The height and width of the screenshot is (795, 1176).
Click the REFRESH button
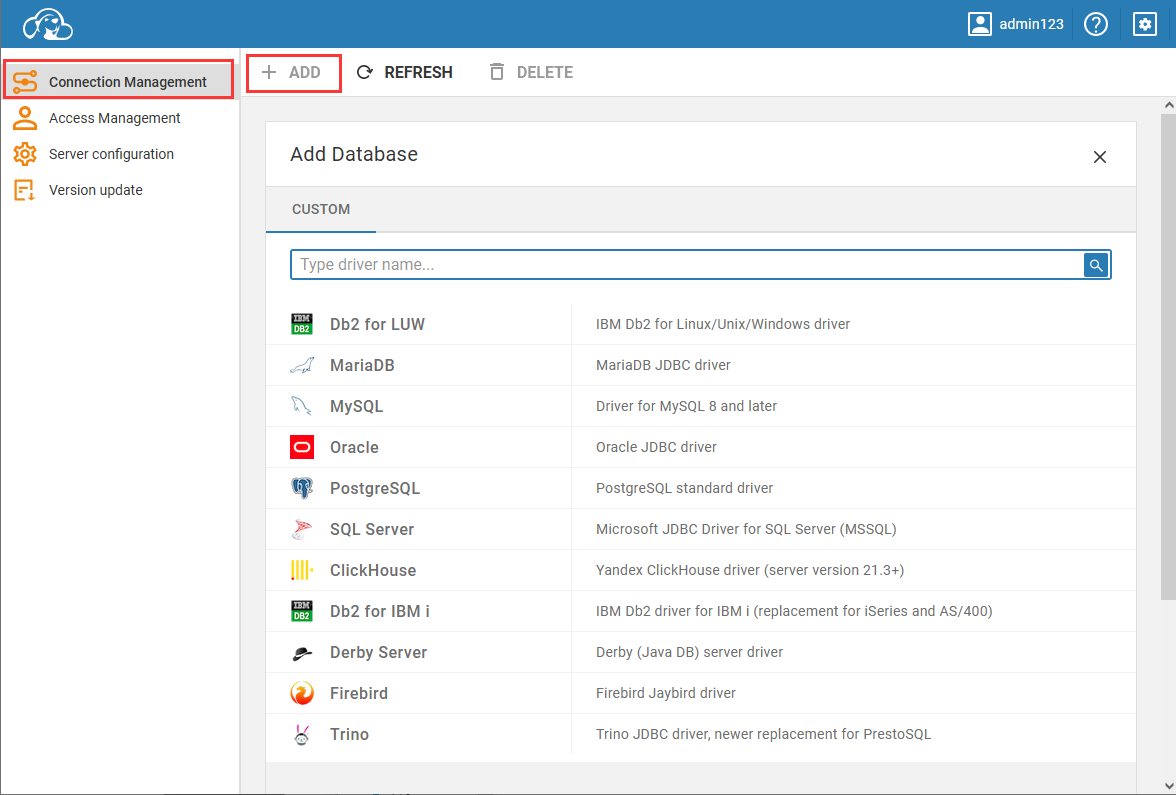(x=404, y=71)
